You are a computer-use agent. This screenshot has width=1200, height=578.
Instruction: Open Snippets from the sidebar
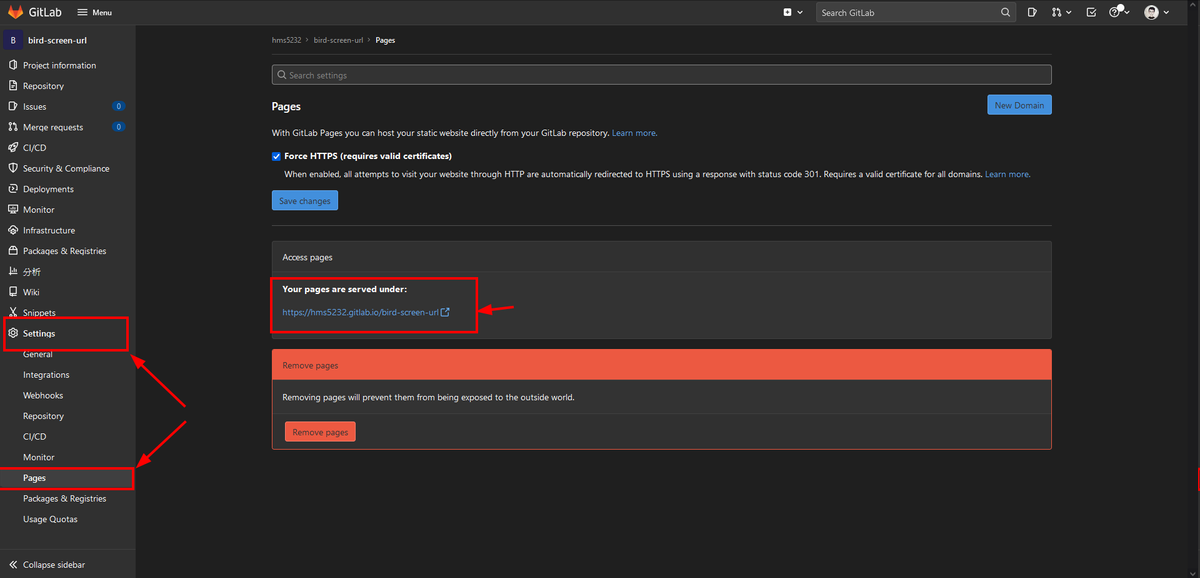pyautogui.click(x=39, y=313)
